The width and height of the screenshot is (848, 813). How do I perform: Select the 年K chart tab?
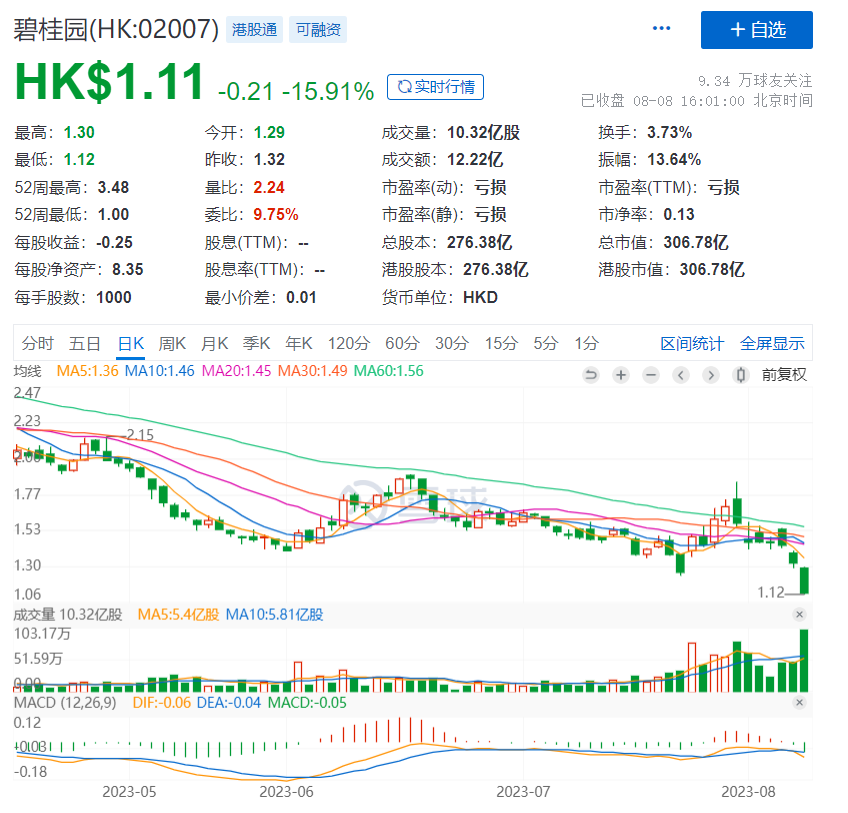click(299, 343)
